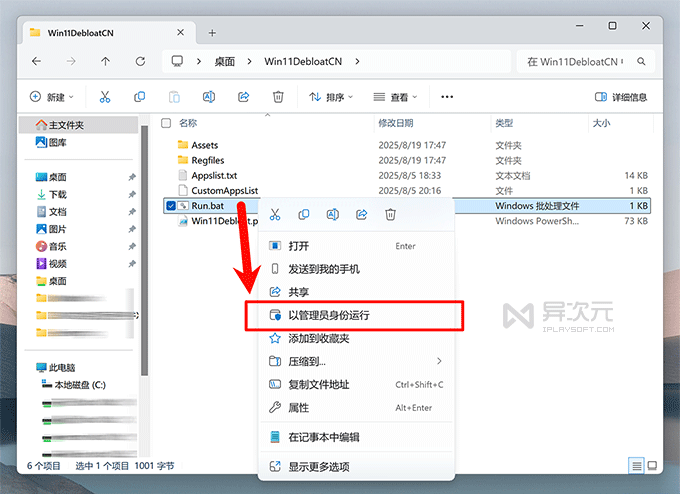Select the Assets folder row
This screenshot has width=680, height=494.
click(407, 145)
